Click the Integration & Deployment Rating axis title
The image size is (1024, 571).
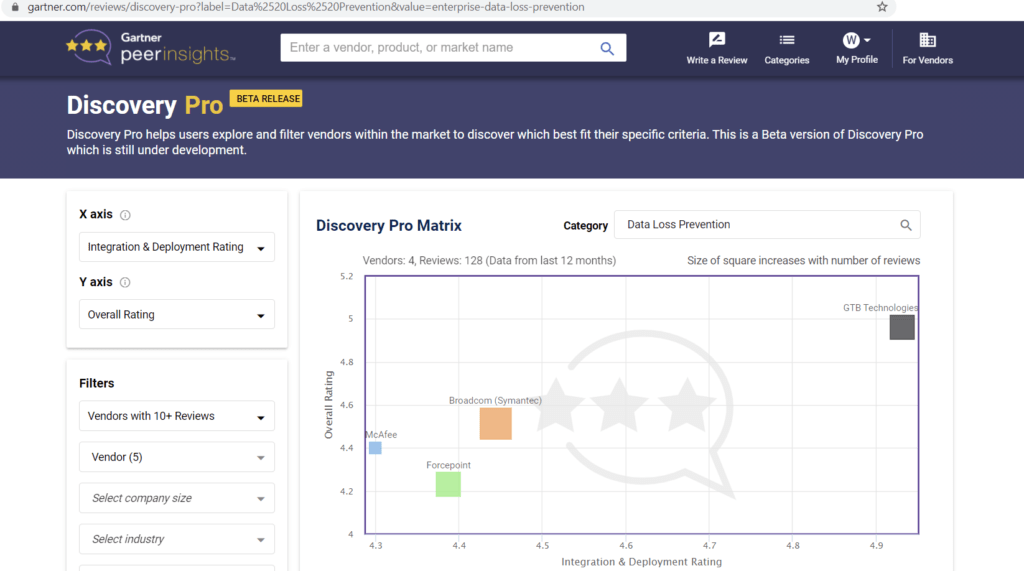point(641,562)
